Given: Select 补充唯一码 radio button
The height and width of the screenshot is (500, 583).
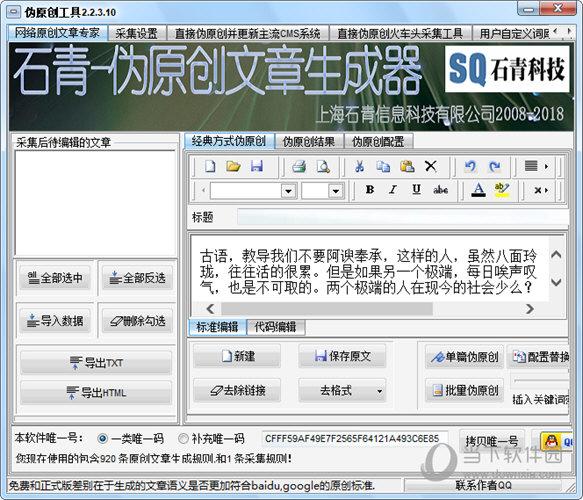Looking at the screenshot, I should [x=183, y=439].
